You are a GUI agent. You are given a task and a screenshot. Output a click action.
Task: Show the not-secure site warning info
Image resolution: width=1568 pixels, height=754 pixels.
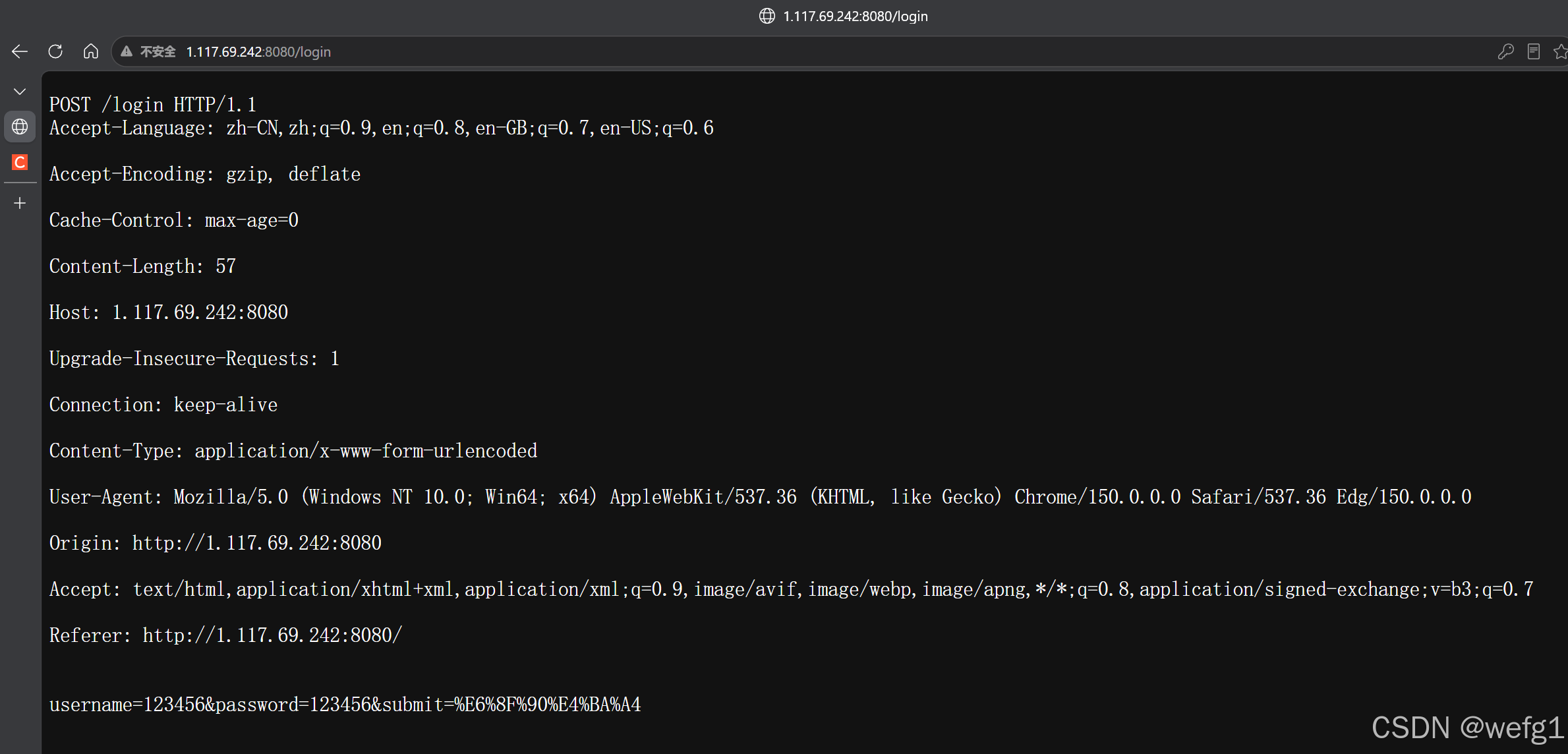[148, 51]
